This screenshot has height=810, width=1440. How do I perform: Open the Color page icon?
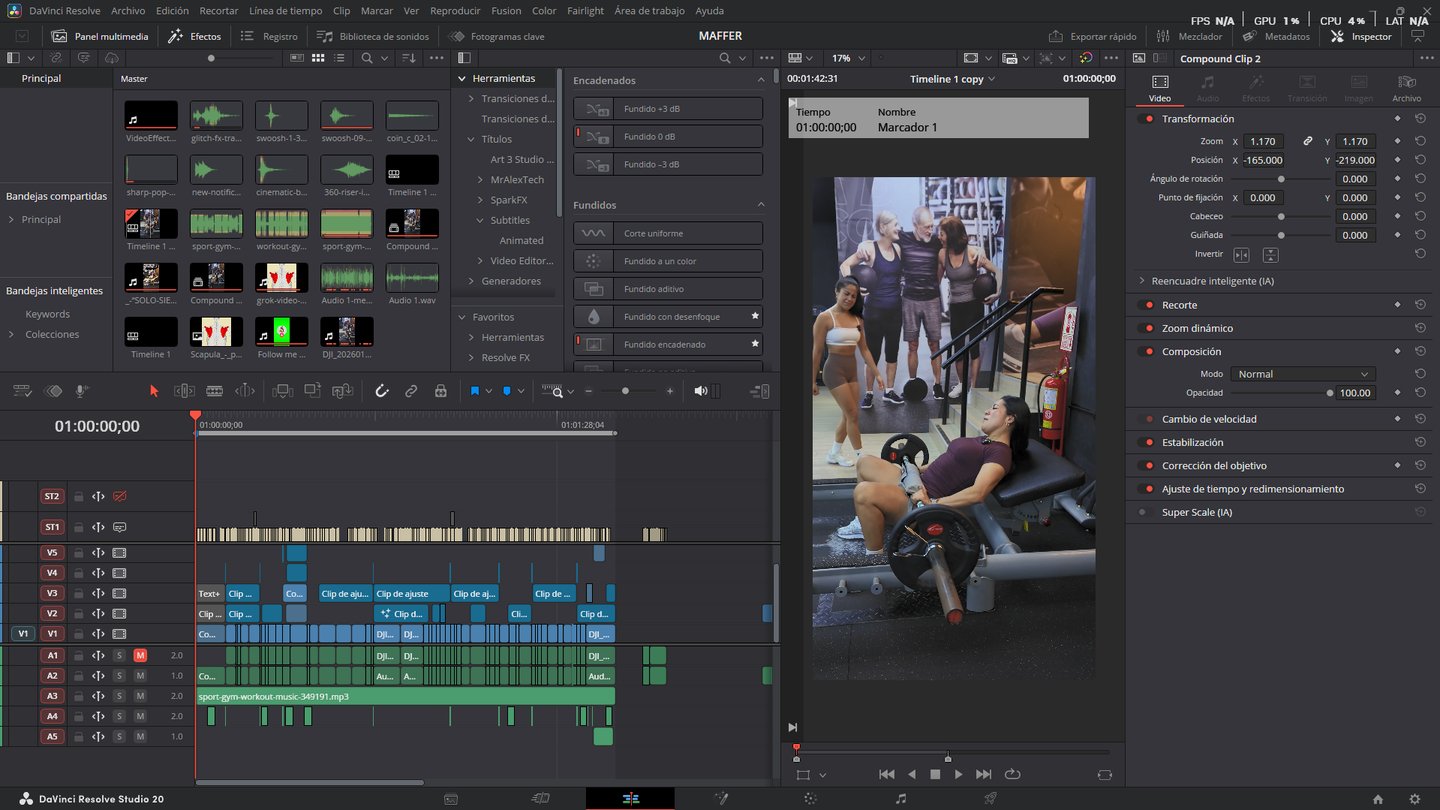tap(810, 798)
